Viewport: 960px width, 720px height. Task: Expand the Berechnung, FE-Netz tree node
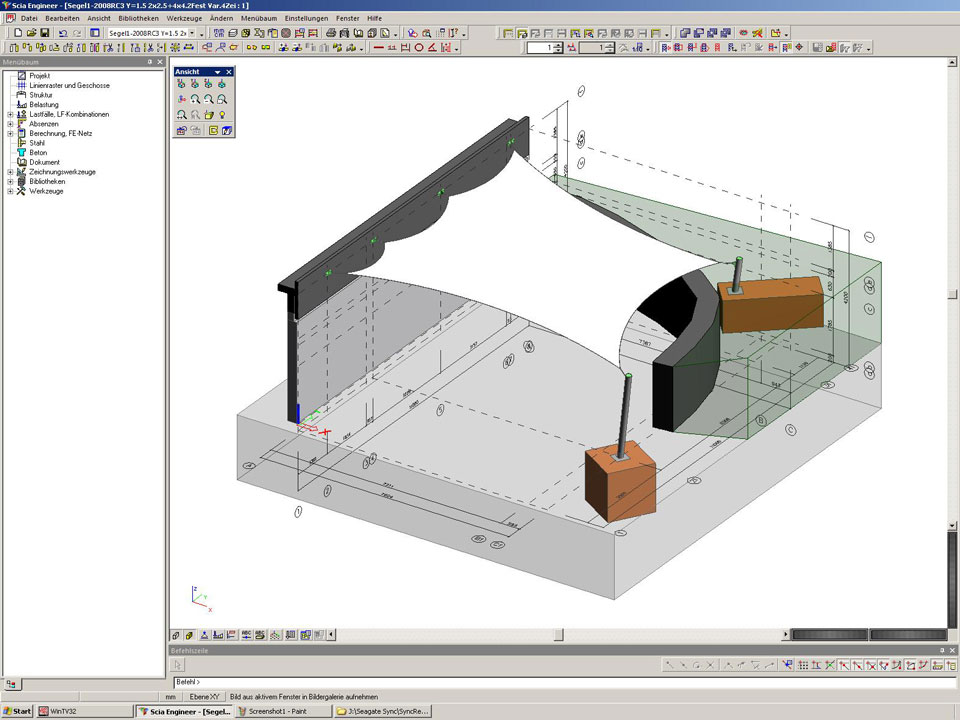click(10, 133)
